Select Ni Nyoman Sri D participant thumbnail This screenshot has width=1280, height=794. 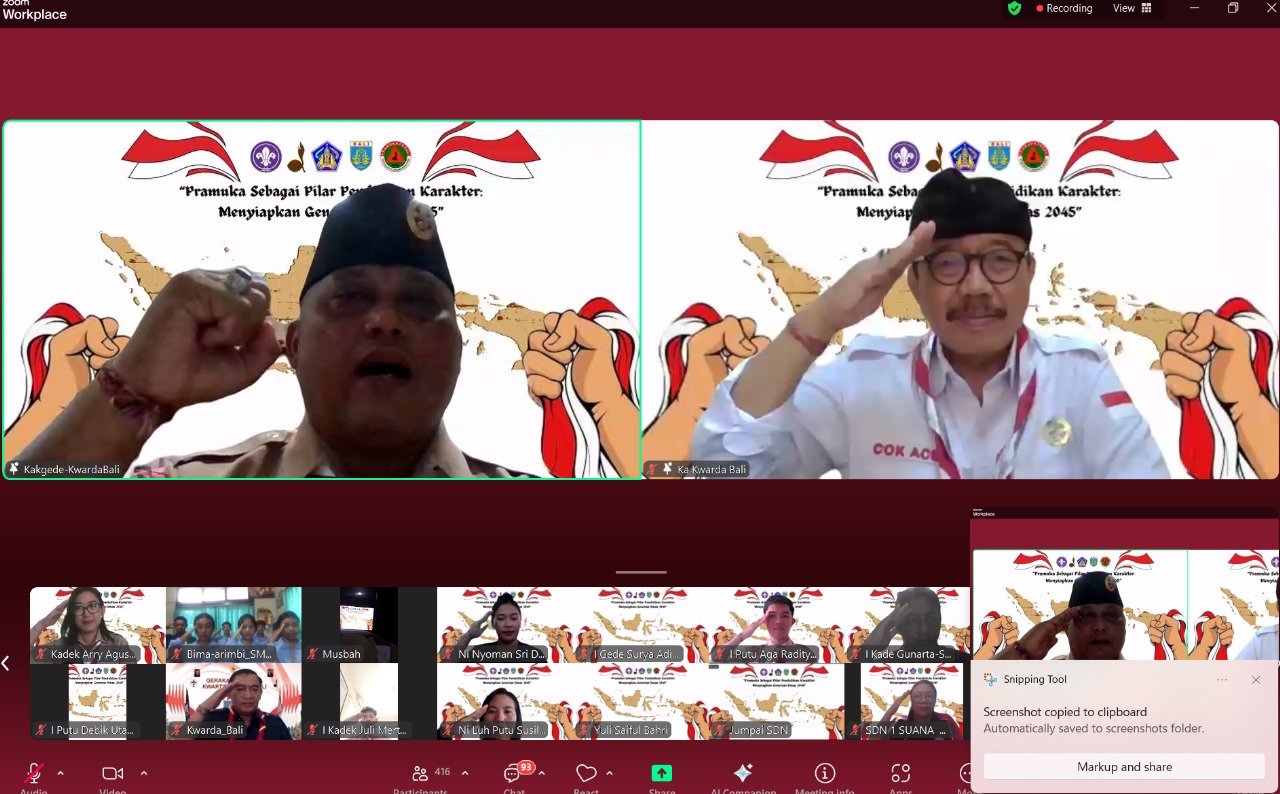pyautogui.click(x=505, y=625)
